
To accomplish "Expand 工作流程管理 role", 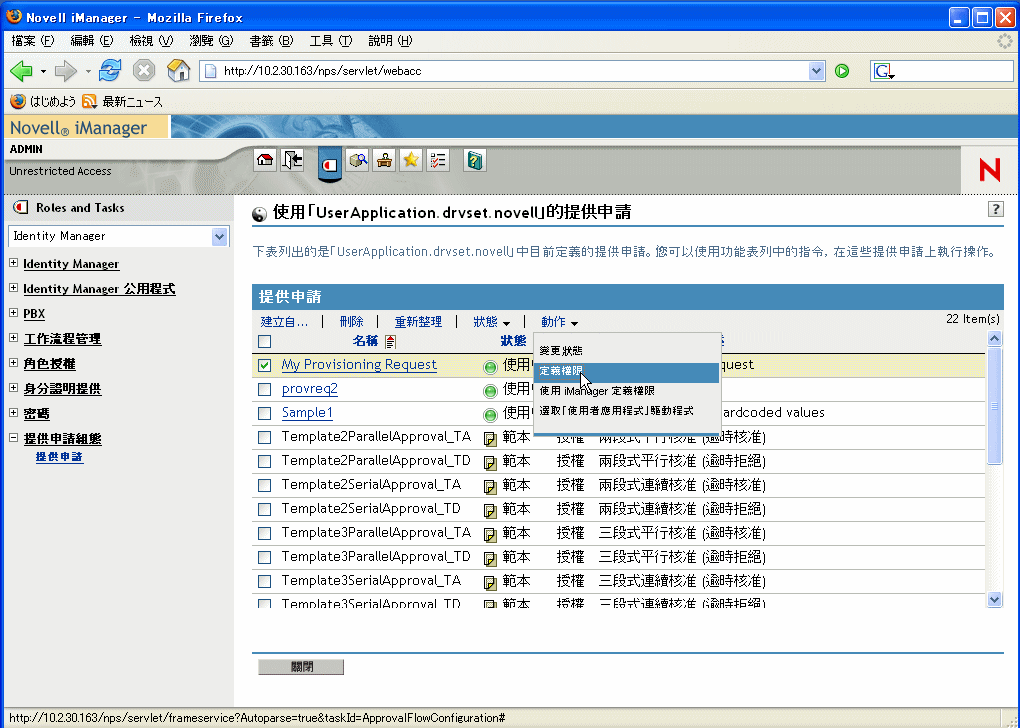I will pyautogui.click(x=13, y=338).
